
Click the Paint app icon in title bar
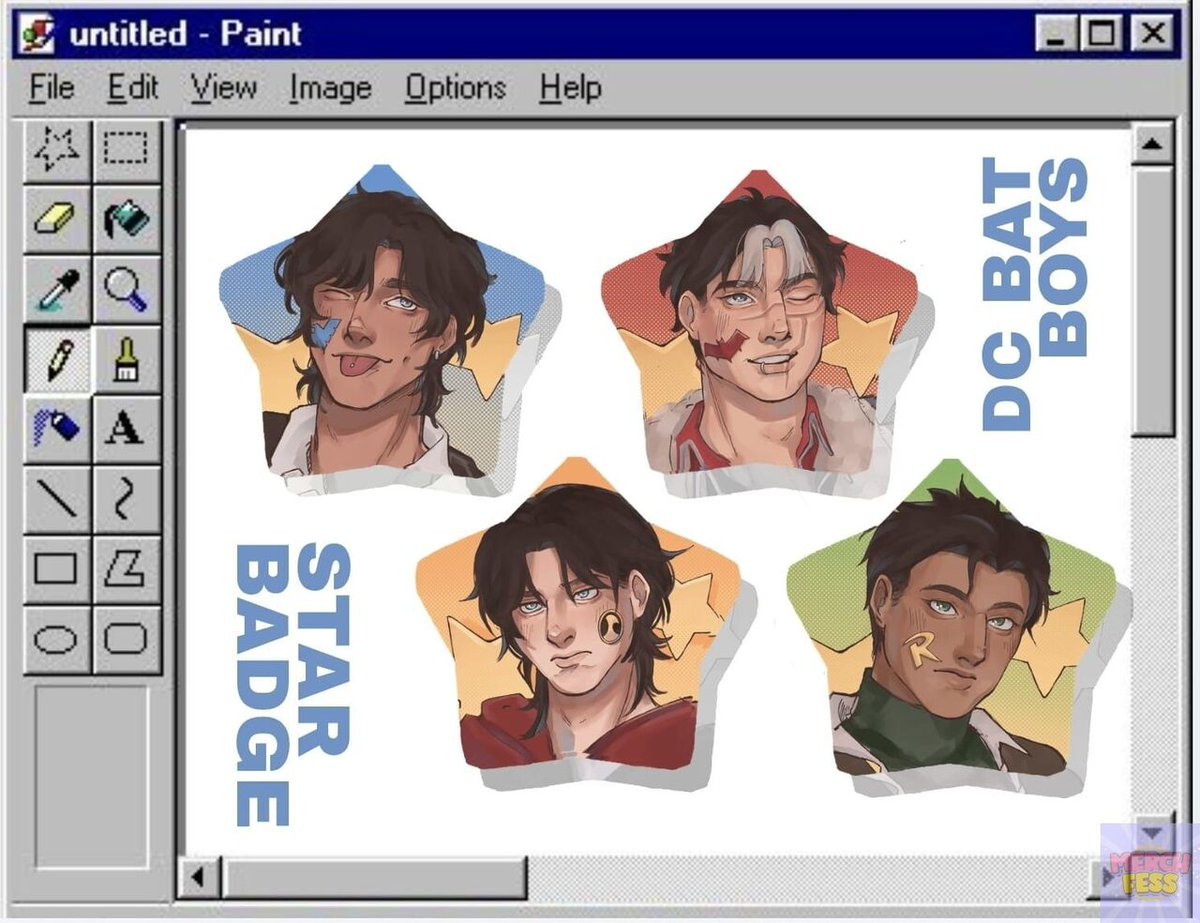coord(36,35)
